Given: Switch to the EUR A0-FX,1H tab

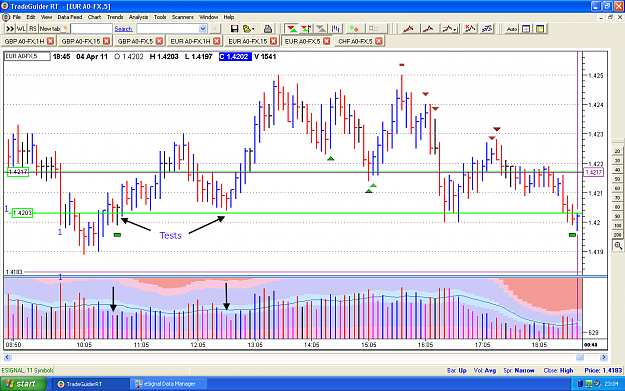Looking at the screenshot, I should coord(190,41).
